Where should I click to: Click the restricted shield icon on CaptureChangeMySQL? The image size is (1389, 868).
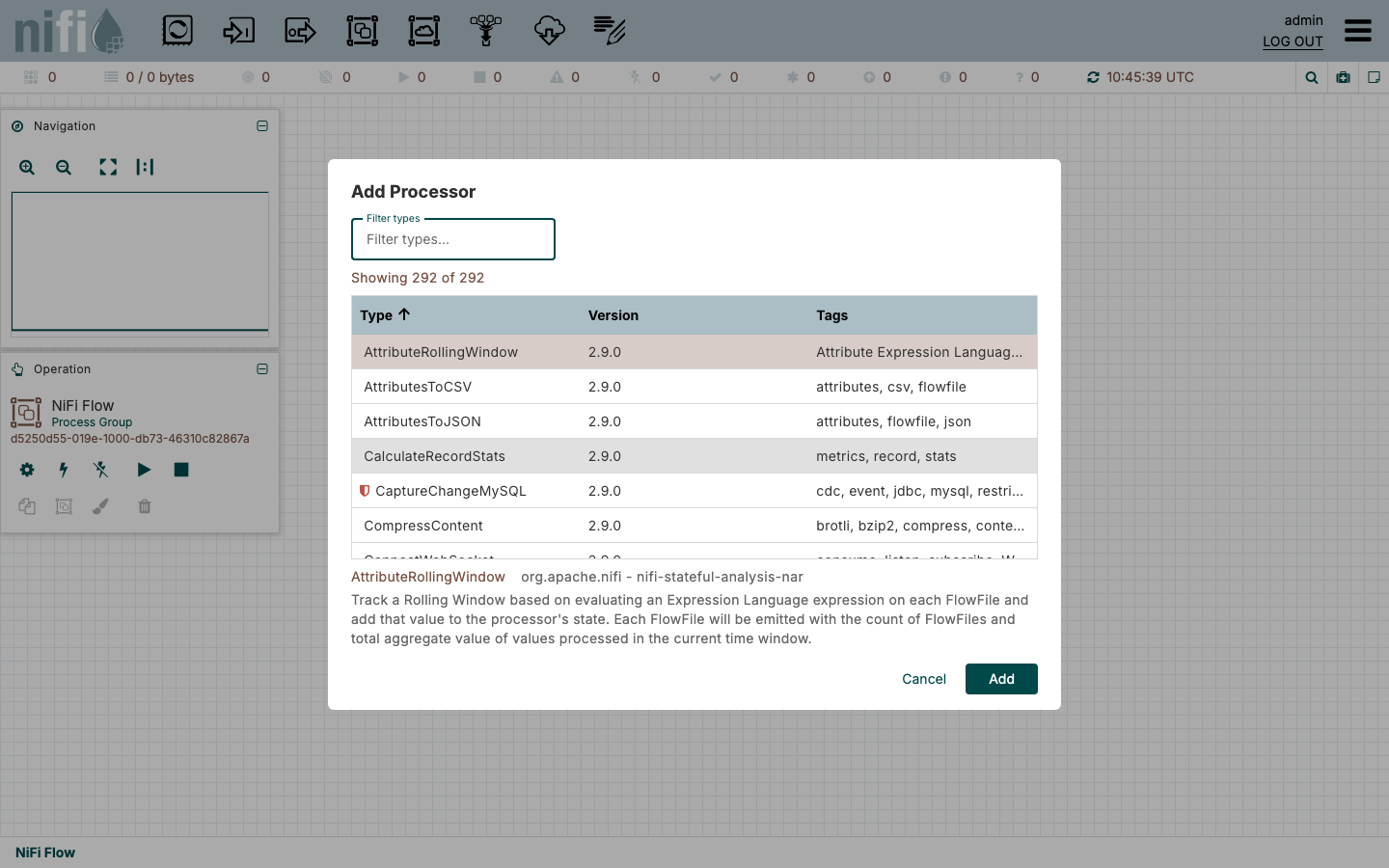[365, 491]
